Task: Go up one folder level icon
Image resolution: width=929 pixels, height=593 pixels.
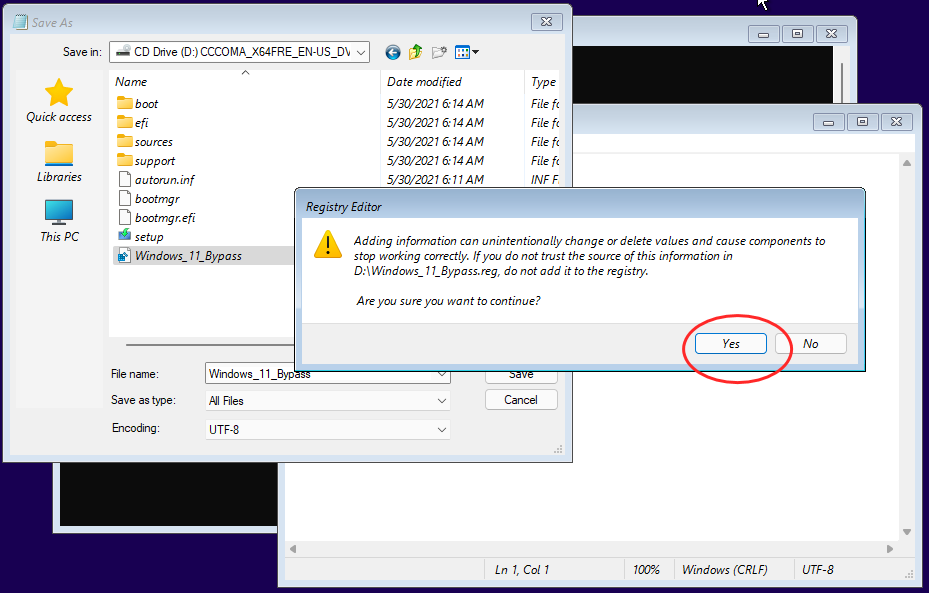Action: 415,52
